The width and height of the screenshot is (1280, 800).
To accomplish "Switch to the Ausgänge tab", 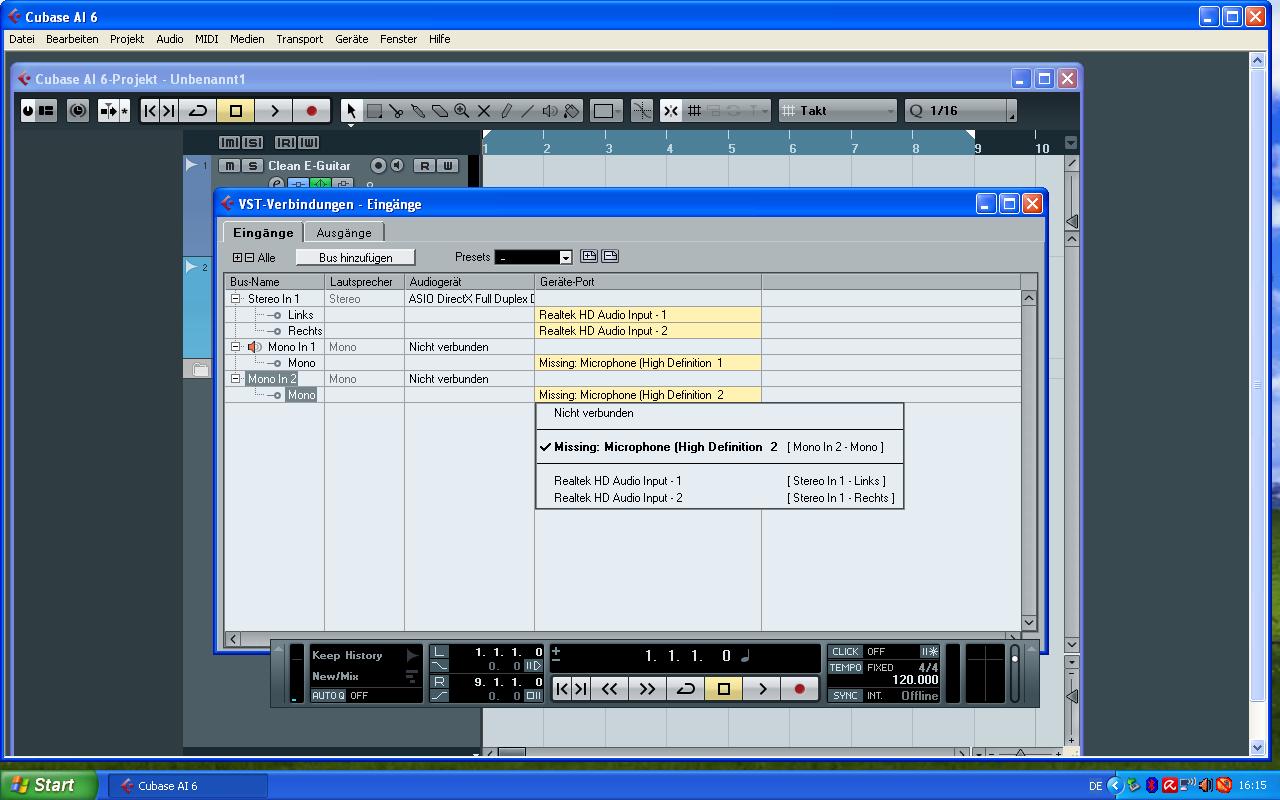I will (x=344, y=233).
